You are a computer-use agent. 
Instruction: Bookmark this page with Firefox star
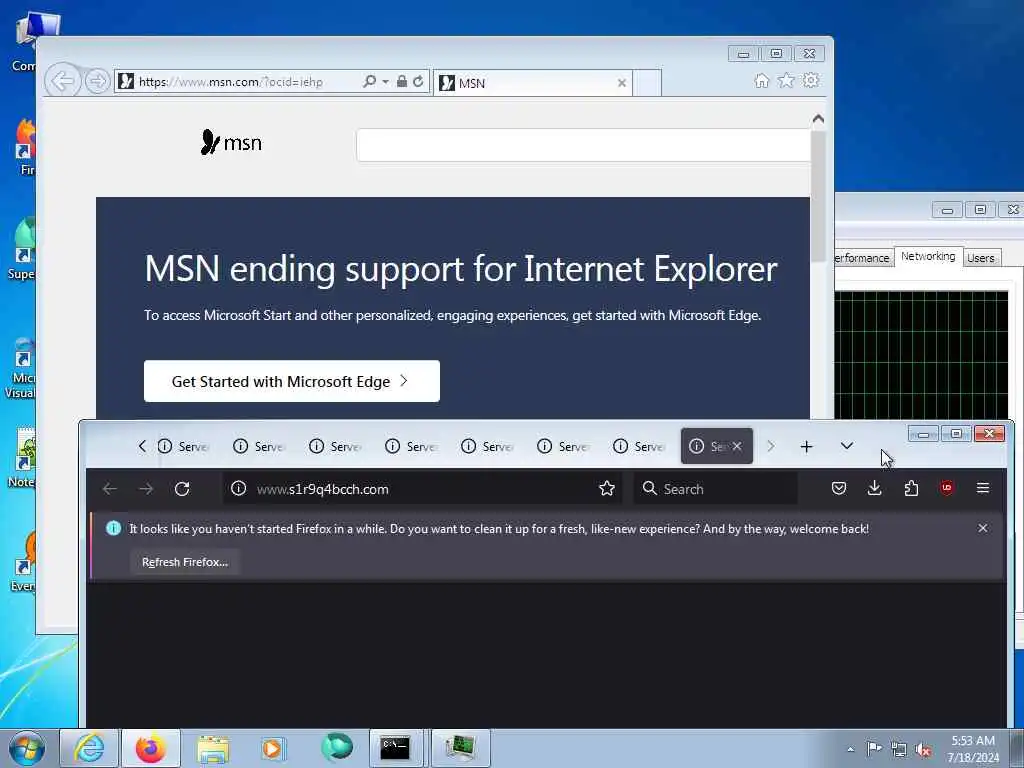pos(607,488)
